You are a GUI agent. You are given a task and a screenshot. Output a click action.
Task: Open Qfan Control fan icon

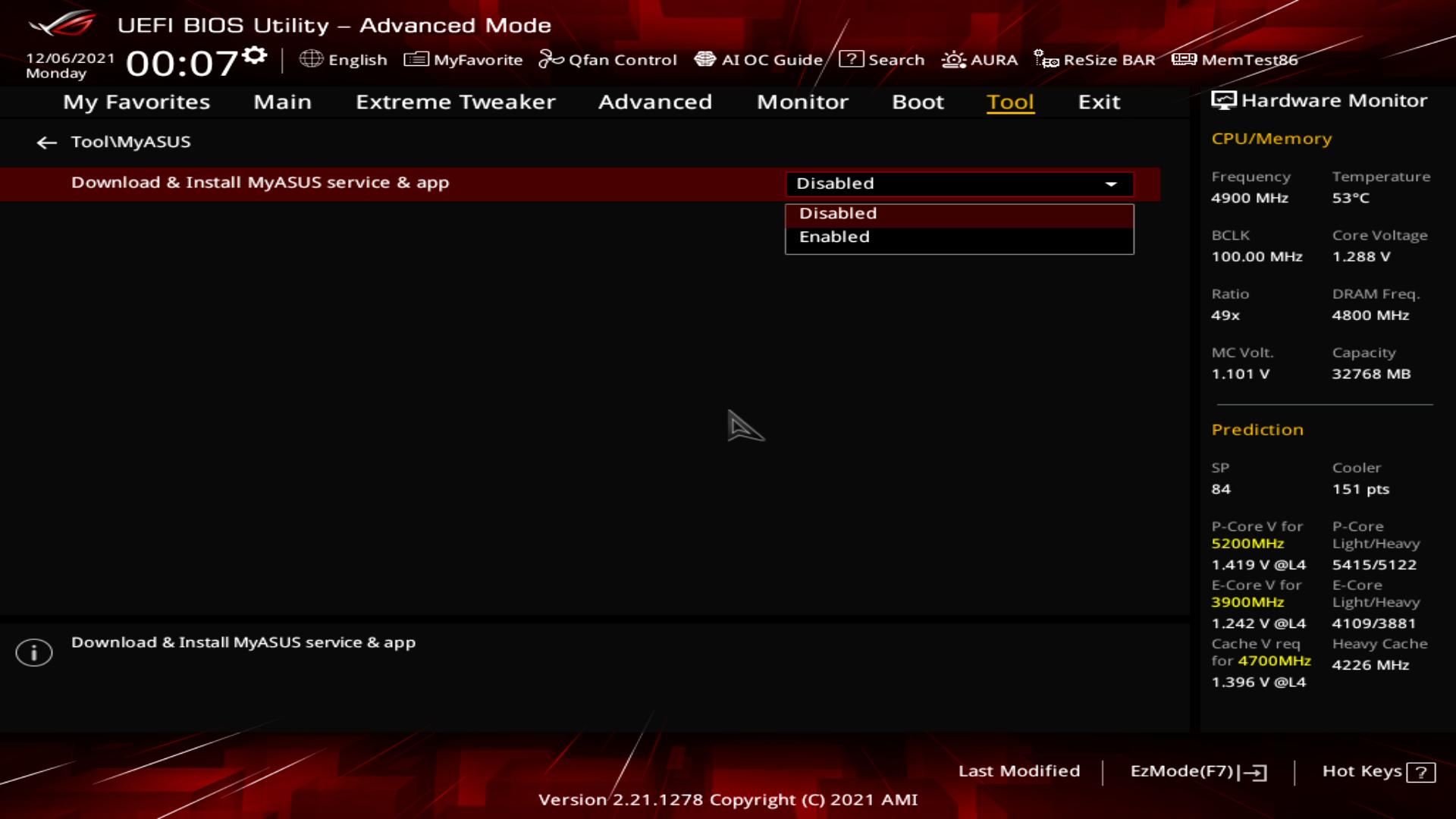(x=551, y=59)
